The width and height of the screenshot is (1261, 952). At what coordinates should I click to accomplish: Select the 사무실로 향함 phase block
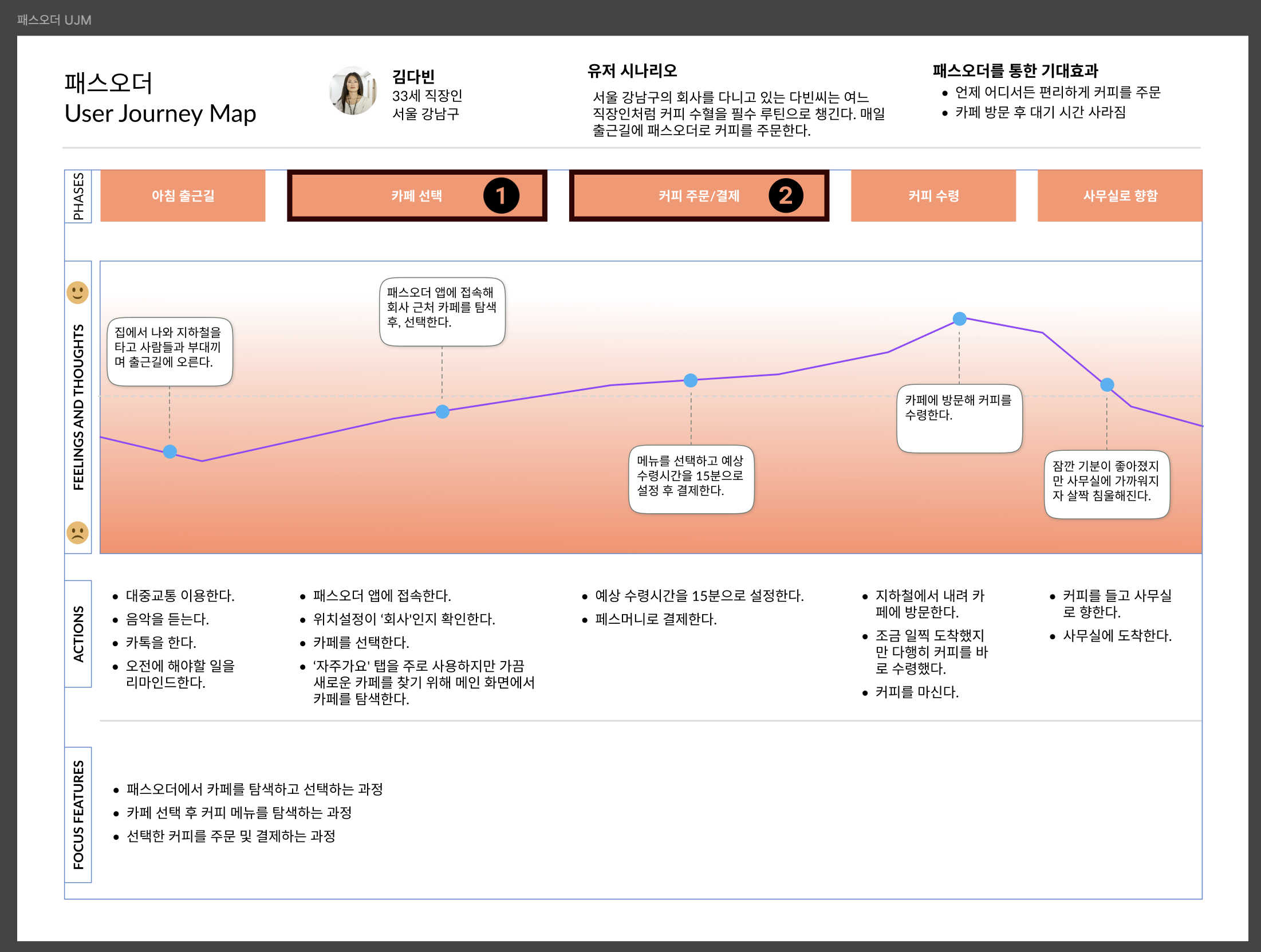coord(1120,196)
